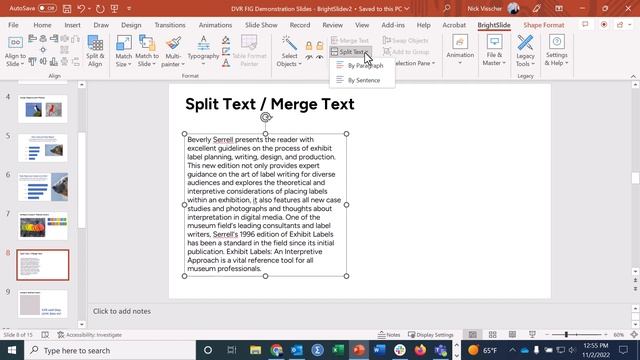Open the Multi-painter dropdown
640x360 pixels.
pos(173,51)
